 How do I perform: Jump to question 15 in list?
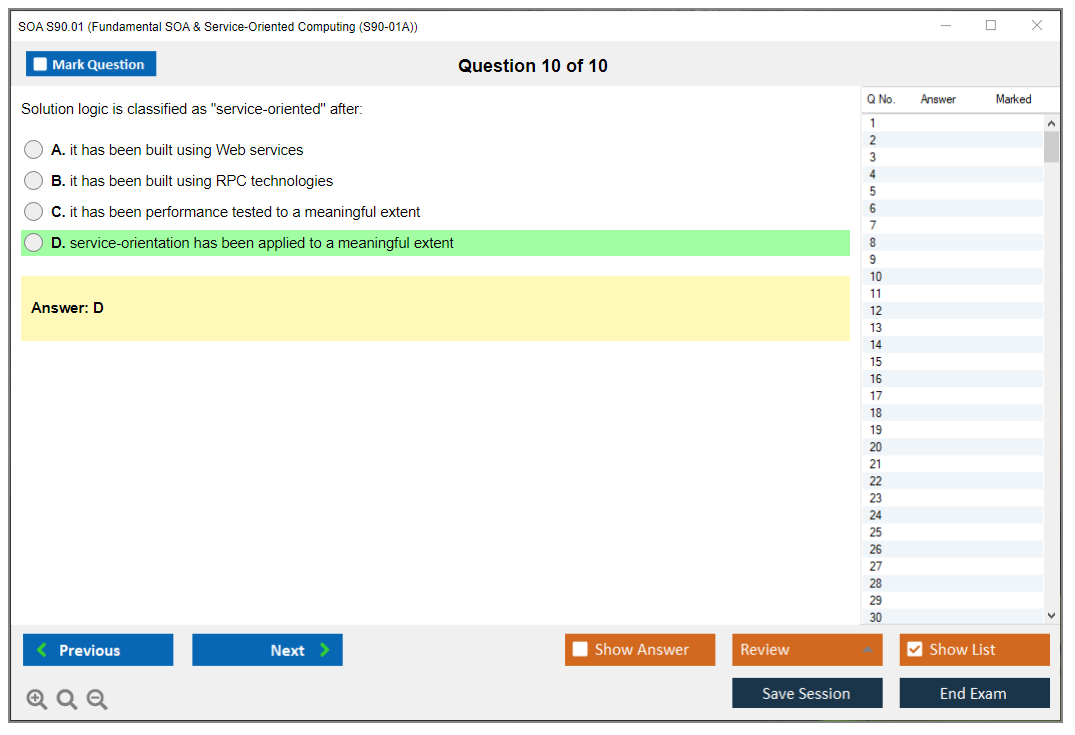coord(876,362)
